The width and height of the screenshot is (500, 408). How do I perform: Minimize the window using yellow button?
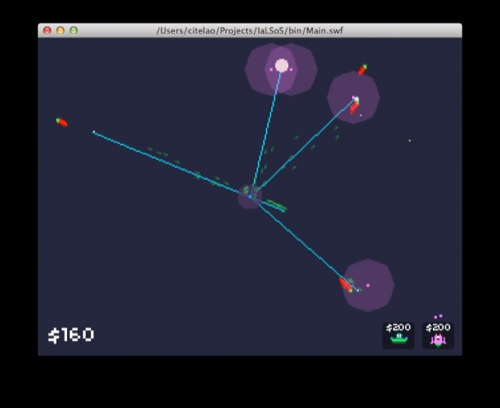point(60,31)
